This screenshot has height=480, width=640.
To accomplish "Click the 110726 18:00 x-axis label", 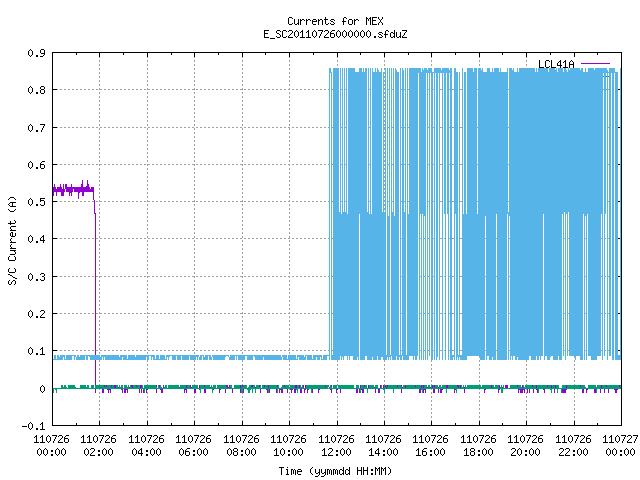I will click(x=478, y=446).
